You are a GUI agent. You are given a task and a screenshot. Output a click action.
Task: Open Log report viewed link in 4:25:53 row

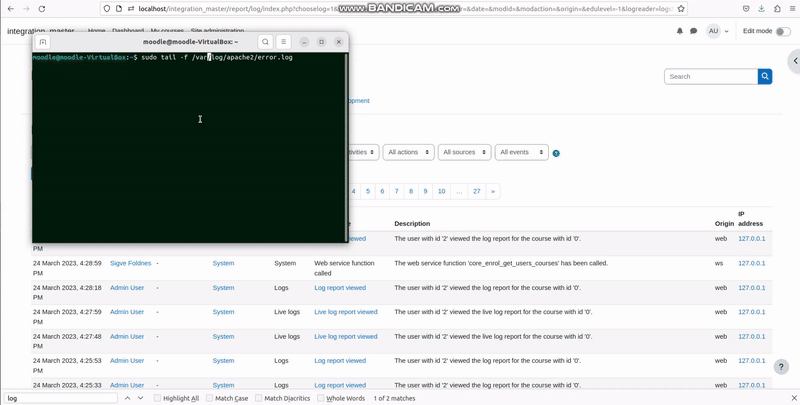tap(340, 361)
